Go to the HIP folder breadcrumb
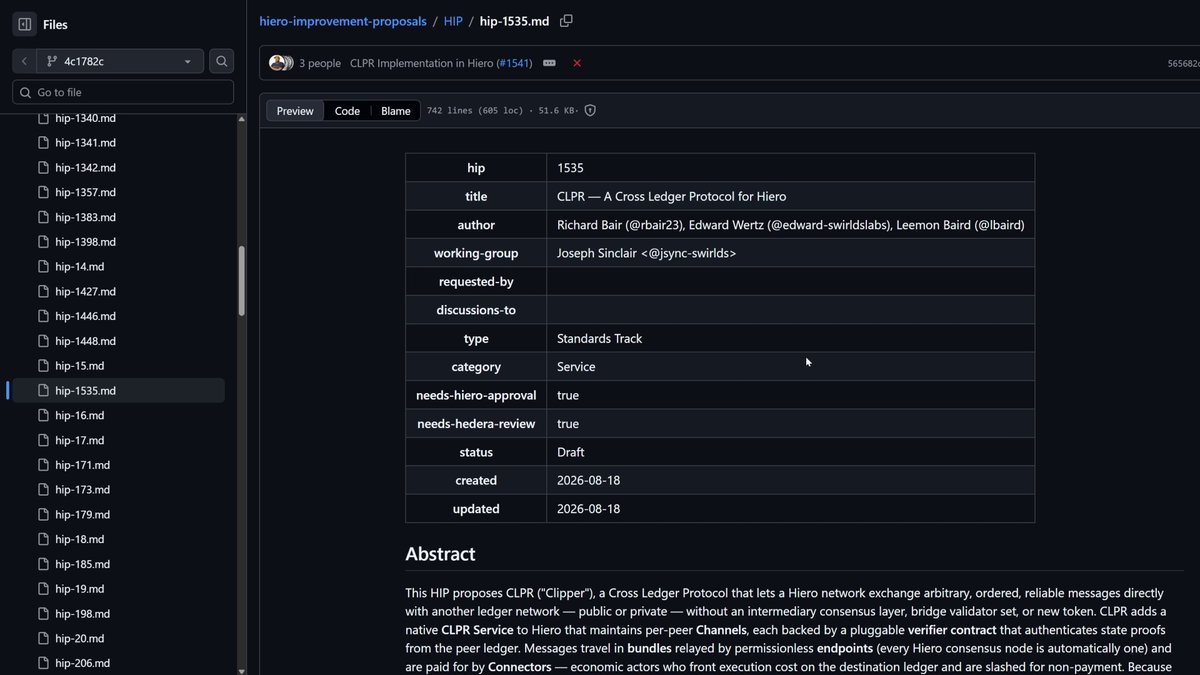Image resolution: width=1200 pixels, height=675 pixels. [x=453, y=21]
